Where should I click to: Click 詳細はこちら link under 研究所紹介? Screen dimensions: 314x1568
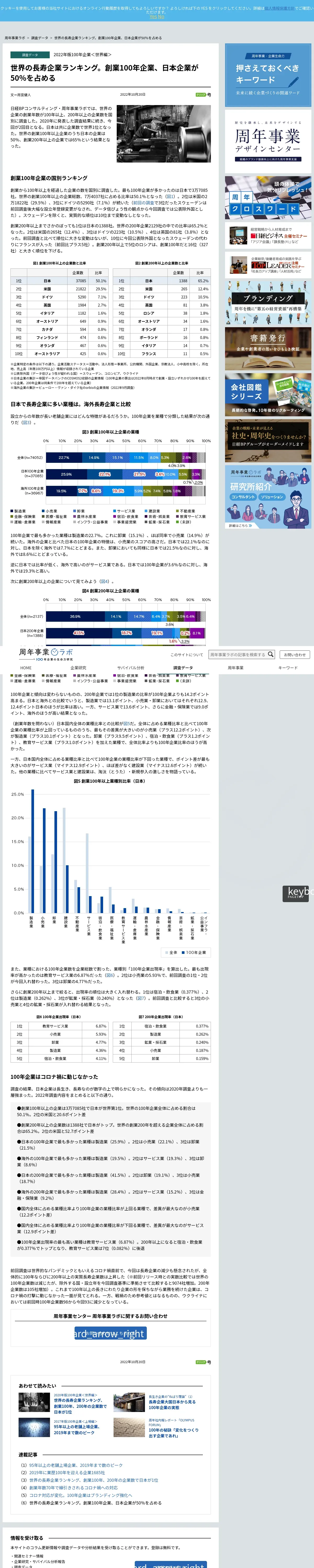[240, 525]
